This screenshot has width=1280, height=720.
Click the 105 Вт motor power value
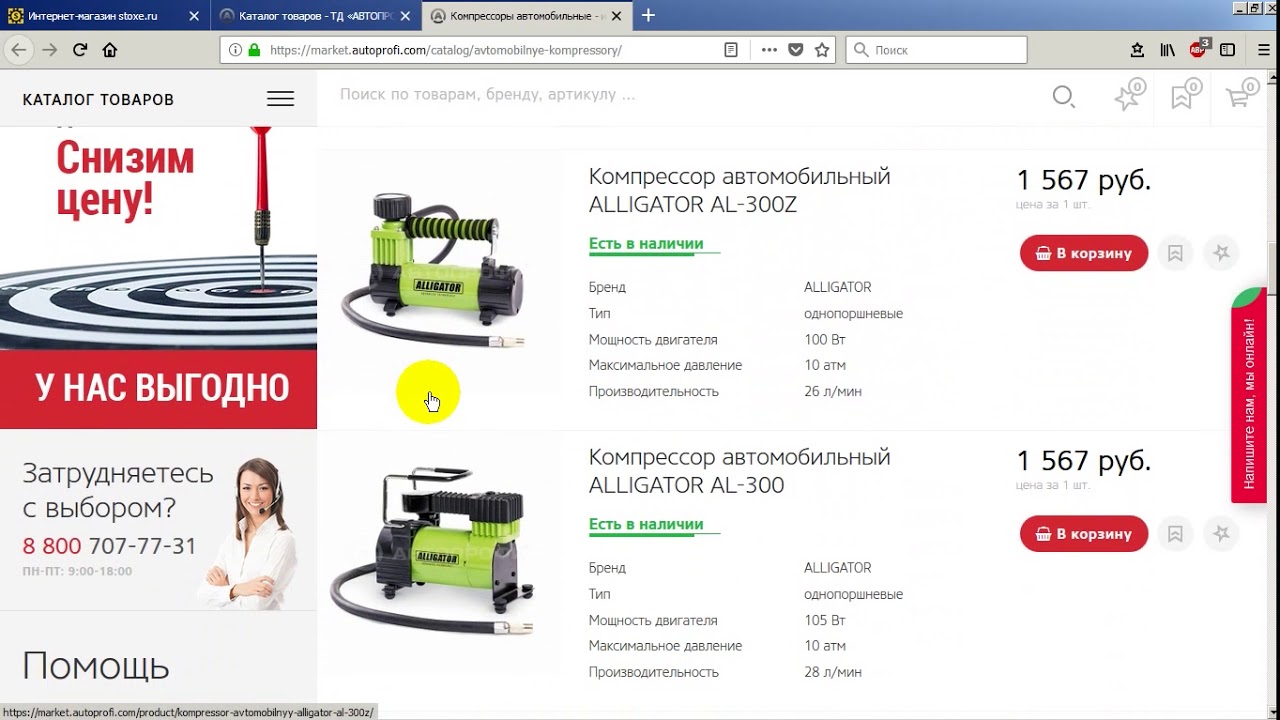point(825,621)
